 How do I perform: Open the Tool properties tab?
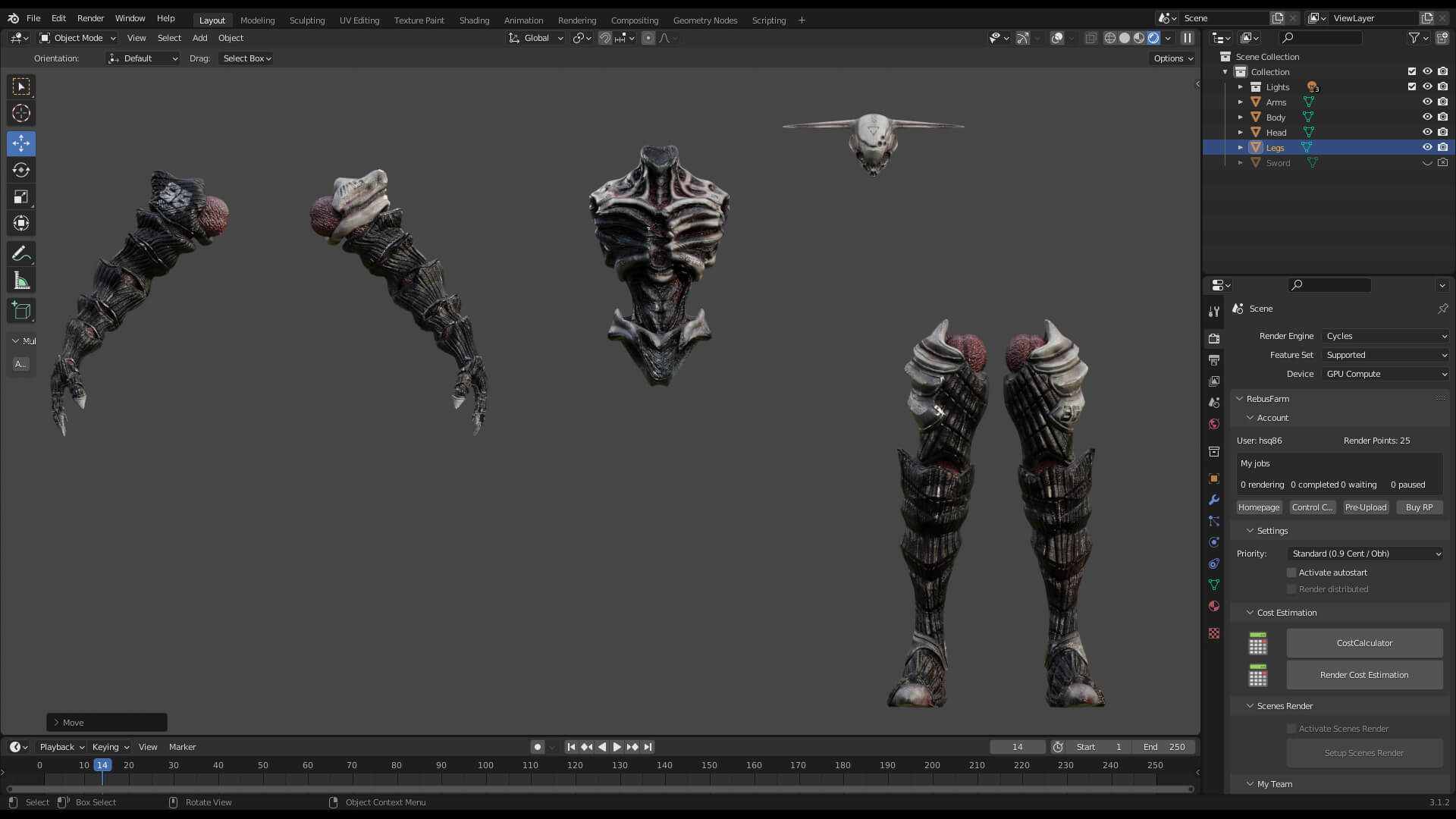tap(1214, 311)
